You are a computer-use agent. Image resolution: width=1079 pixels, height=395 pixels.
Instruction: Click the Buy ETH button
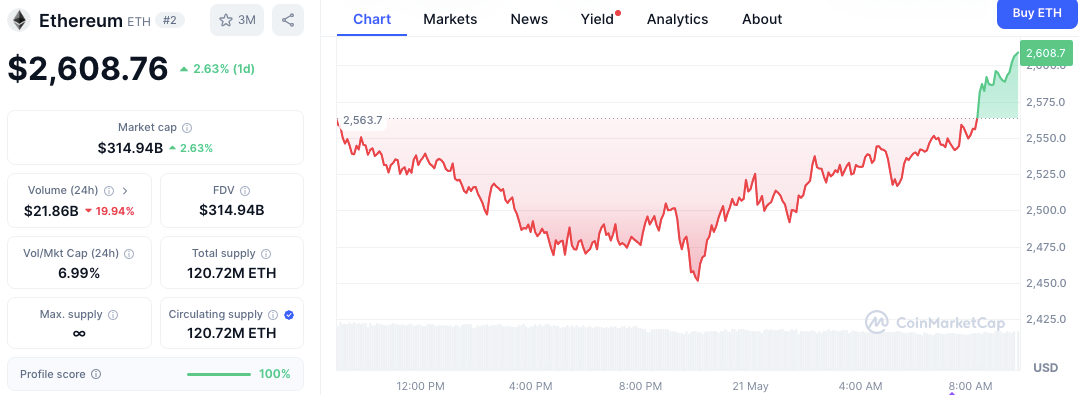(x=1038, y=14)
